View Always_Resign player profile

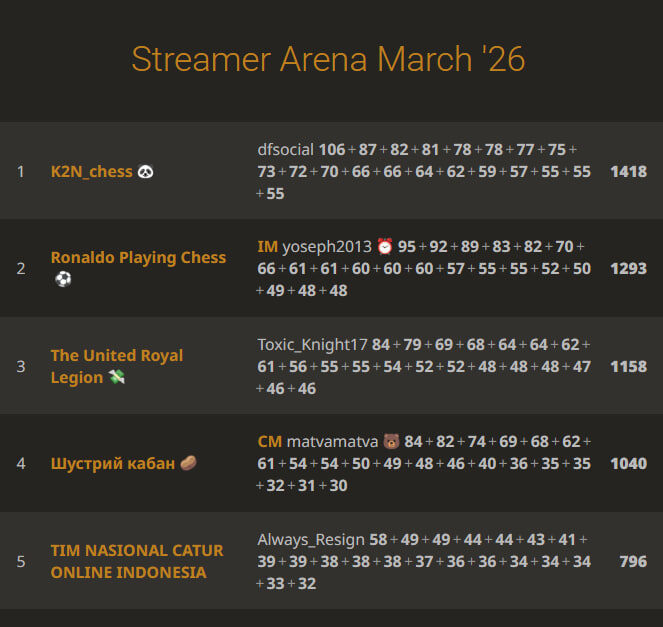(311, 540)
